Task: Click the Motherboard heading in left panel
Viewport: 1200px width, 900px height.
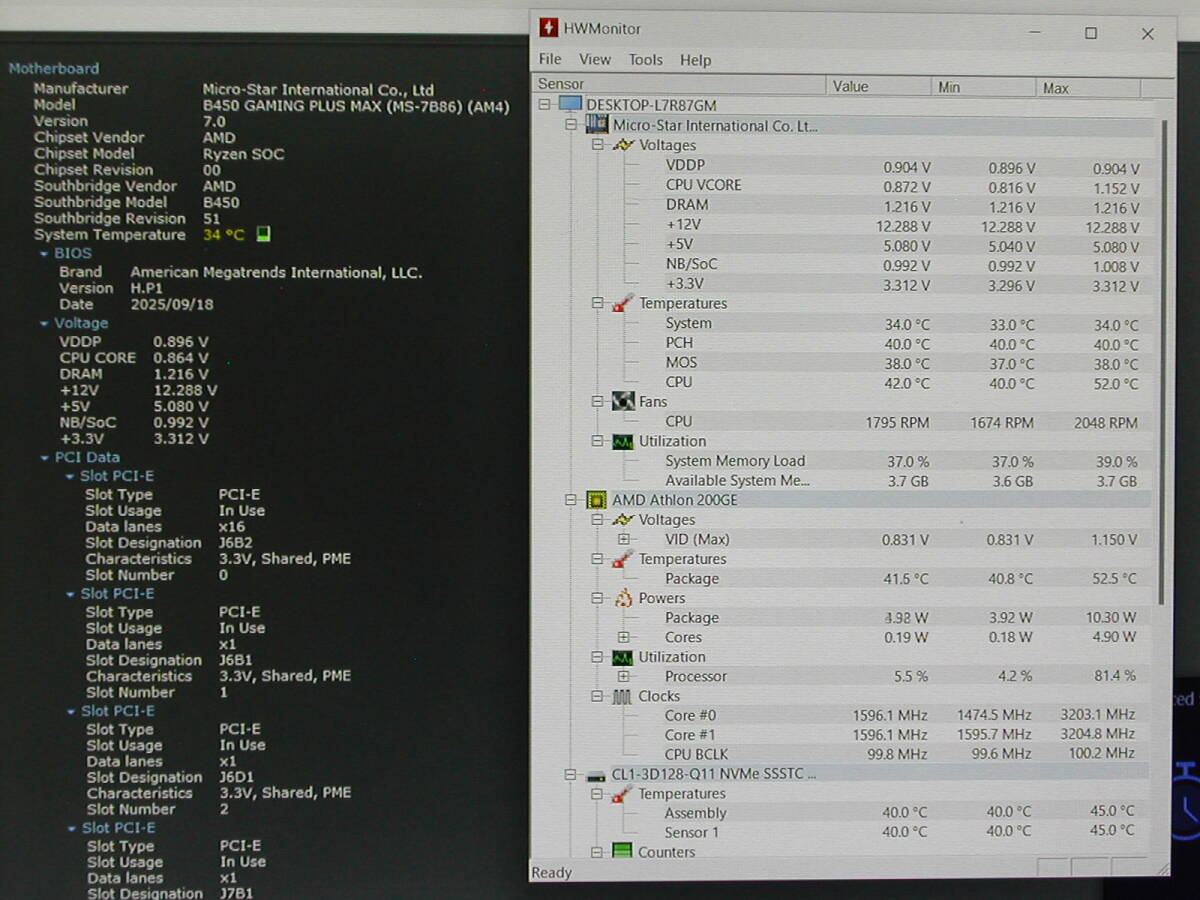Action: 54,69
